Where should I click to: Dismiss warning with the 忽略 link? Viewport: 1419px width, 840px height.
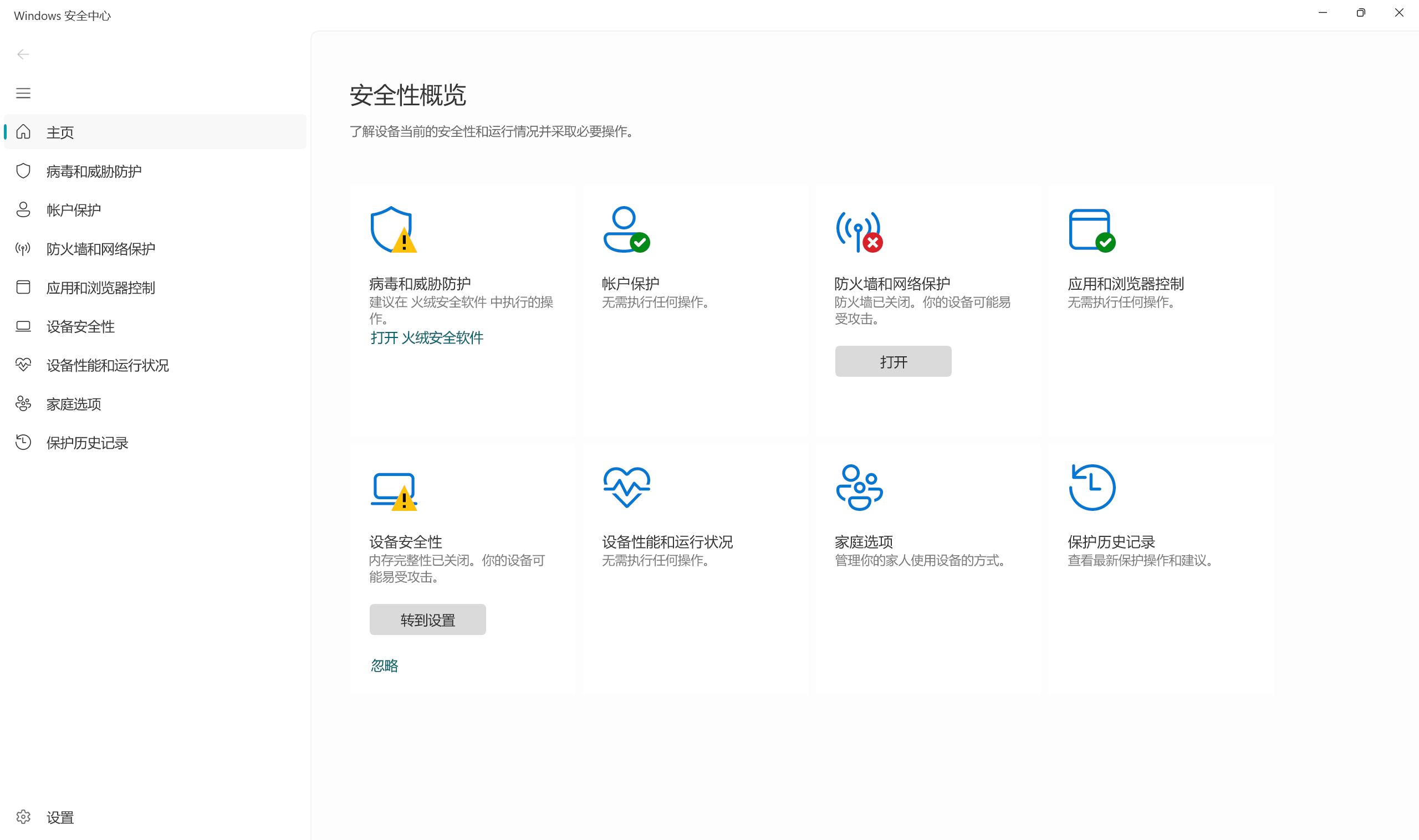point(384,665)
